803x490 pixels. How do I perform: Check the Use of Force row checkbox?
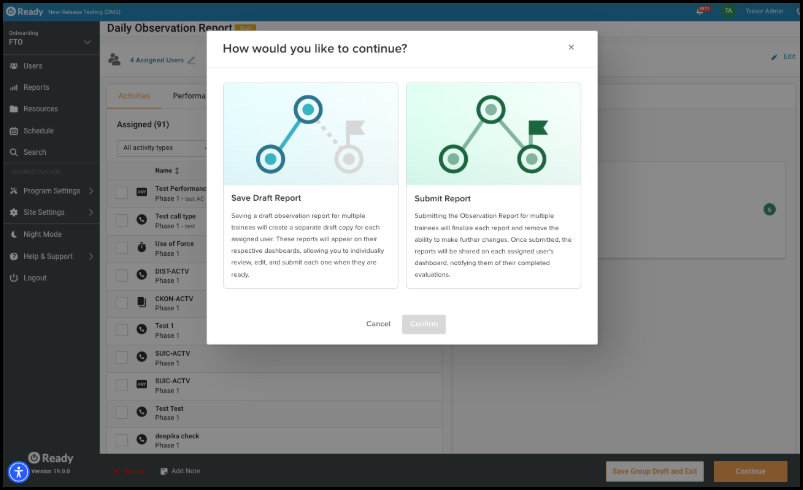[121, 248]
